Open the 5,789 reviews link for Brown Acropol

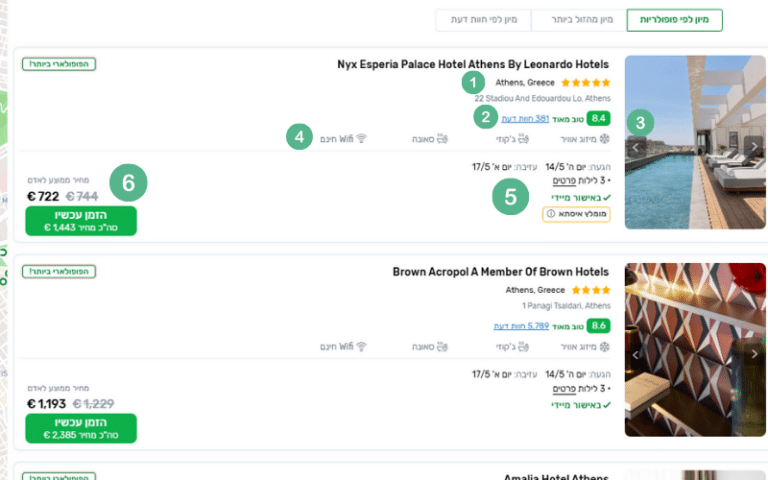click(520, 326)
